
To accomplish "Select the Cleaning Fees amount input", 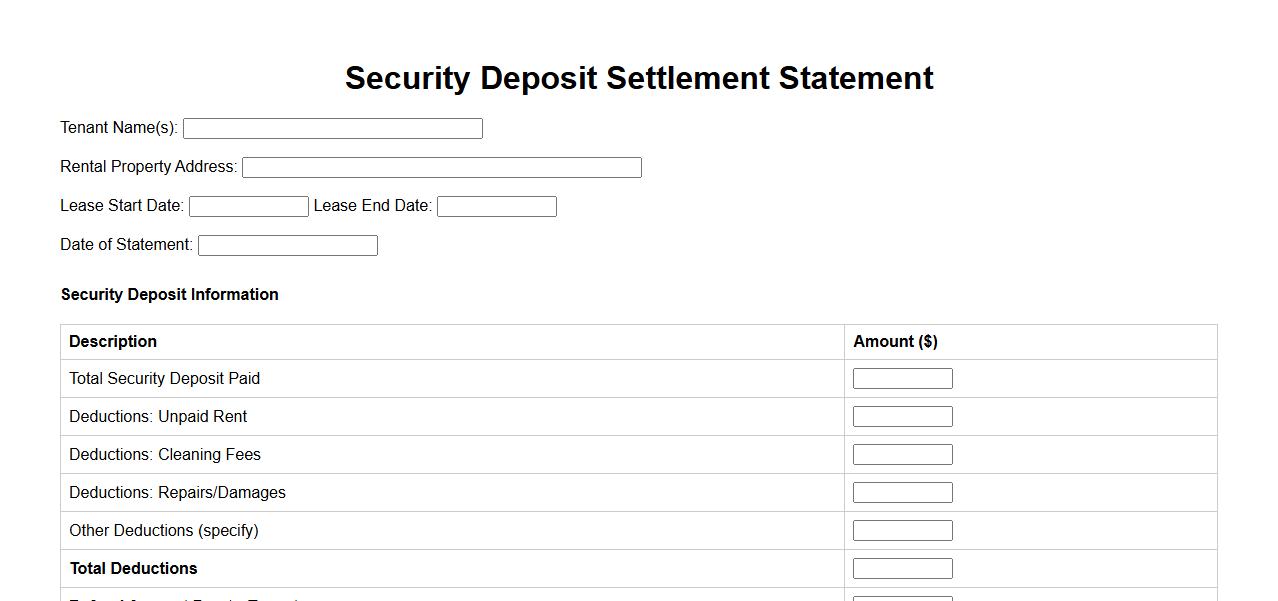I will click(902, 455).
